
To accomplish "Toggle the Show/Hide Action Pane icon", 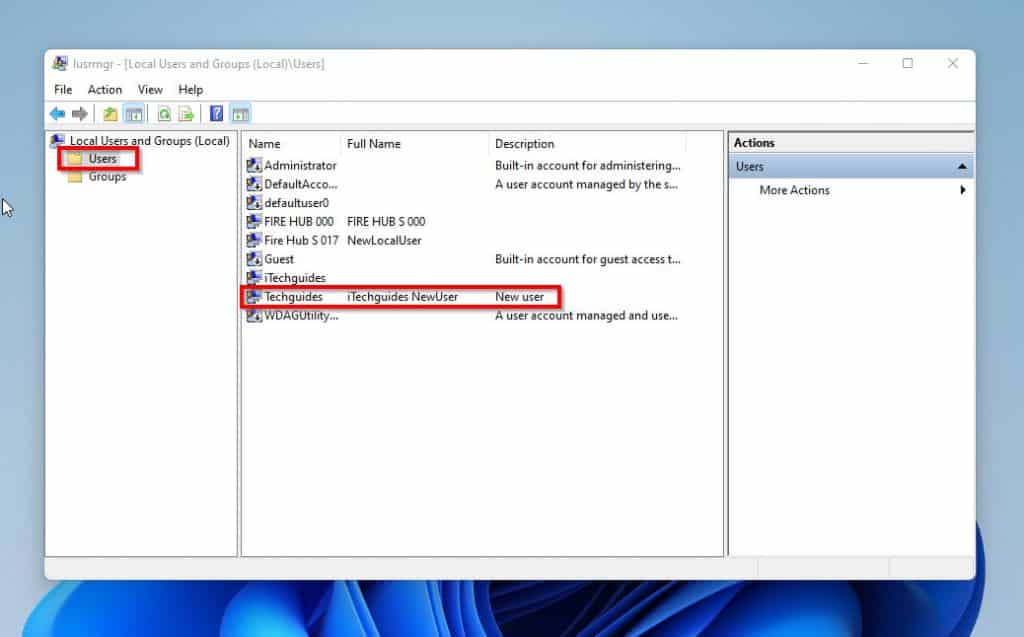I will (240, 114).
